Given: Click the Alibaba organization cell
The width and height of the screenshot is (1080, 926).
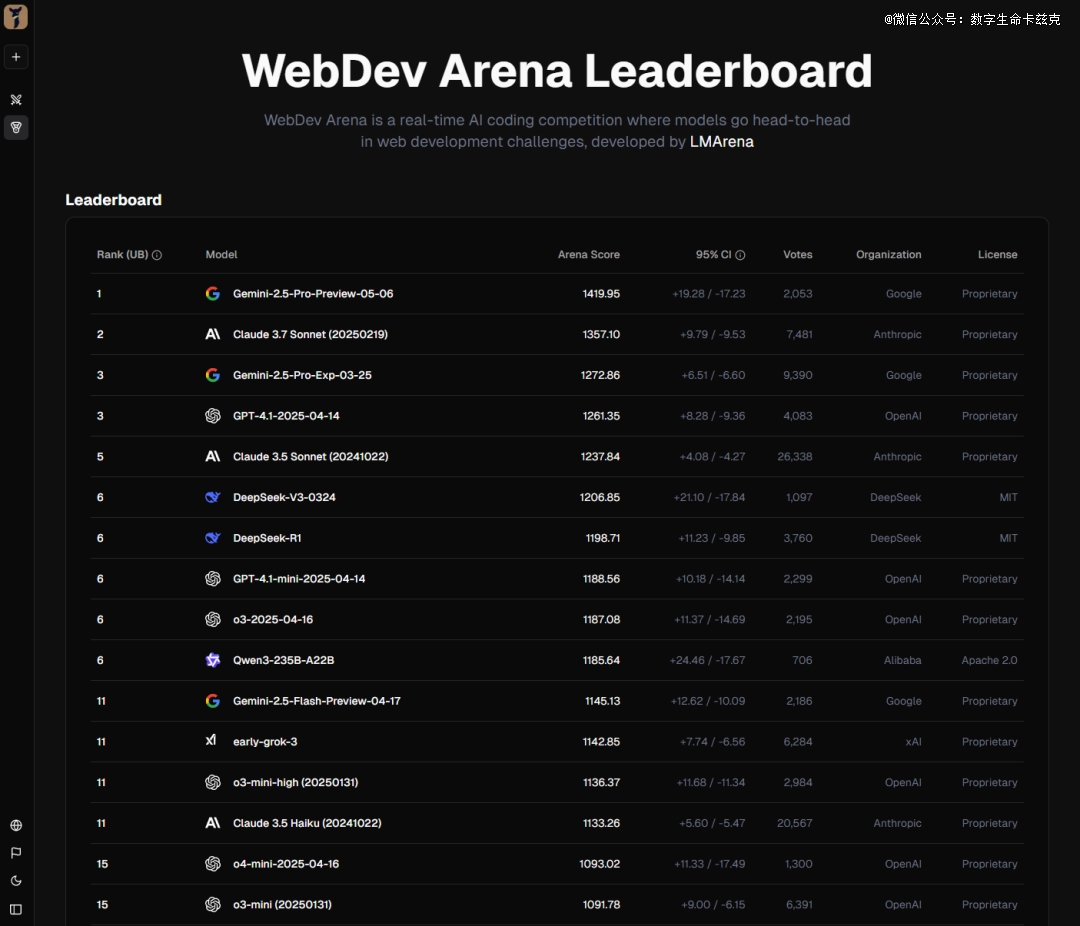Looking at the screenshot, I should (902, 660).
